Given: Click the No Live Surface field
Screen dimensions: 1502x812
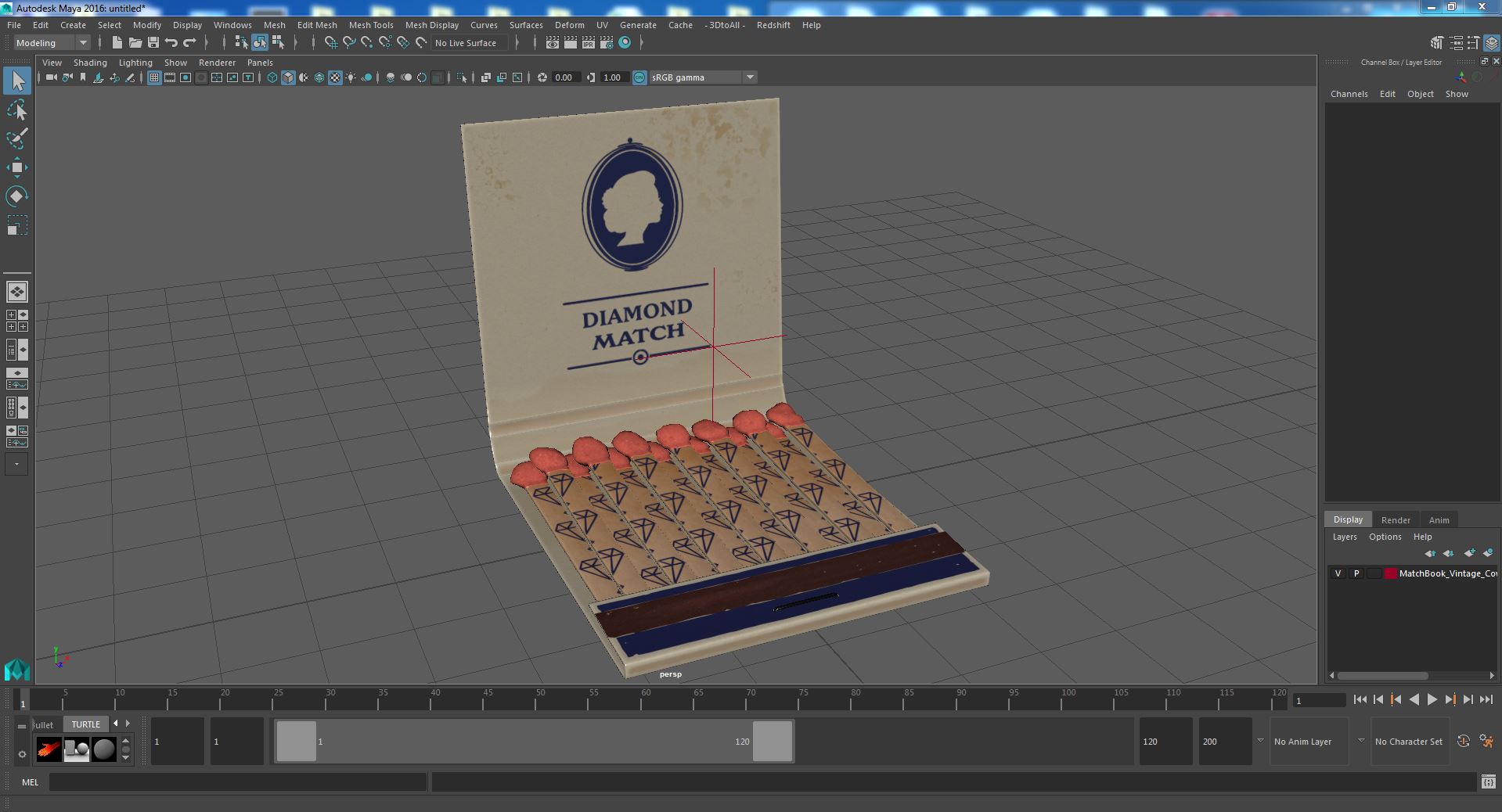Looking at the screenshot, I should pos(470,43).
